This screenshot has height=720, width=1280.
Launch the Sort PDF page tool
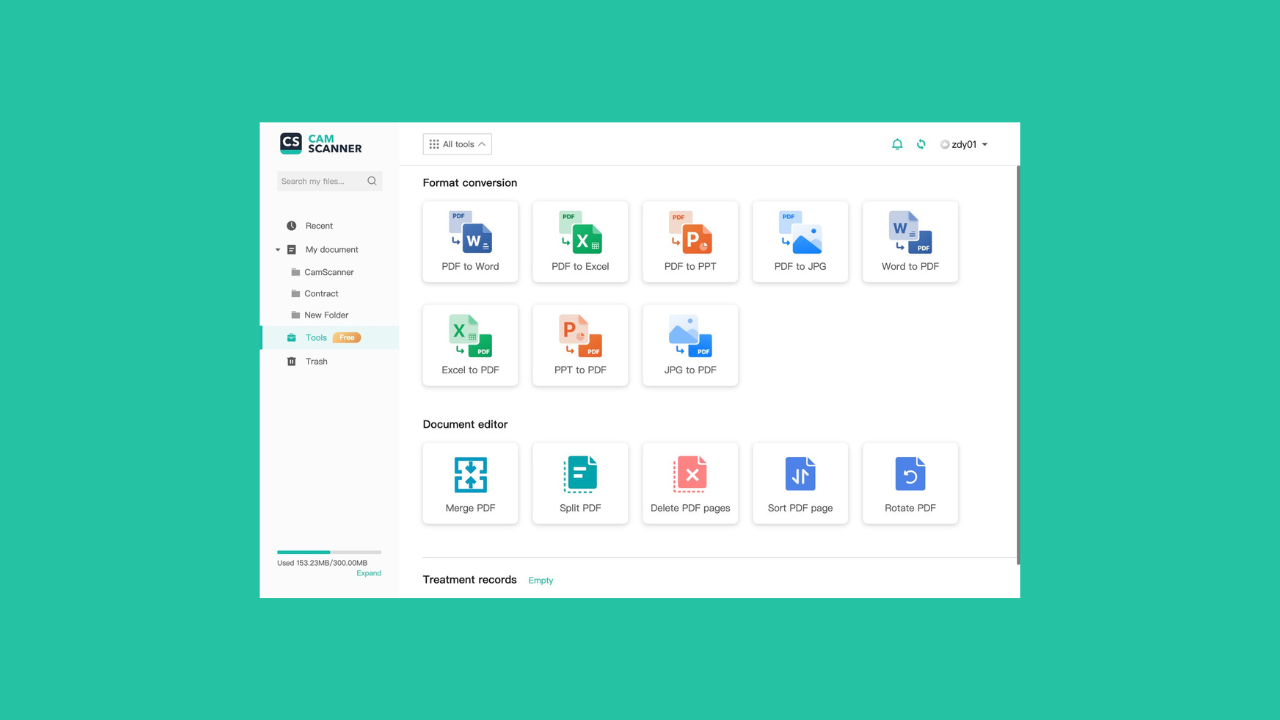800,483
